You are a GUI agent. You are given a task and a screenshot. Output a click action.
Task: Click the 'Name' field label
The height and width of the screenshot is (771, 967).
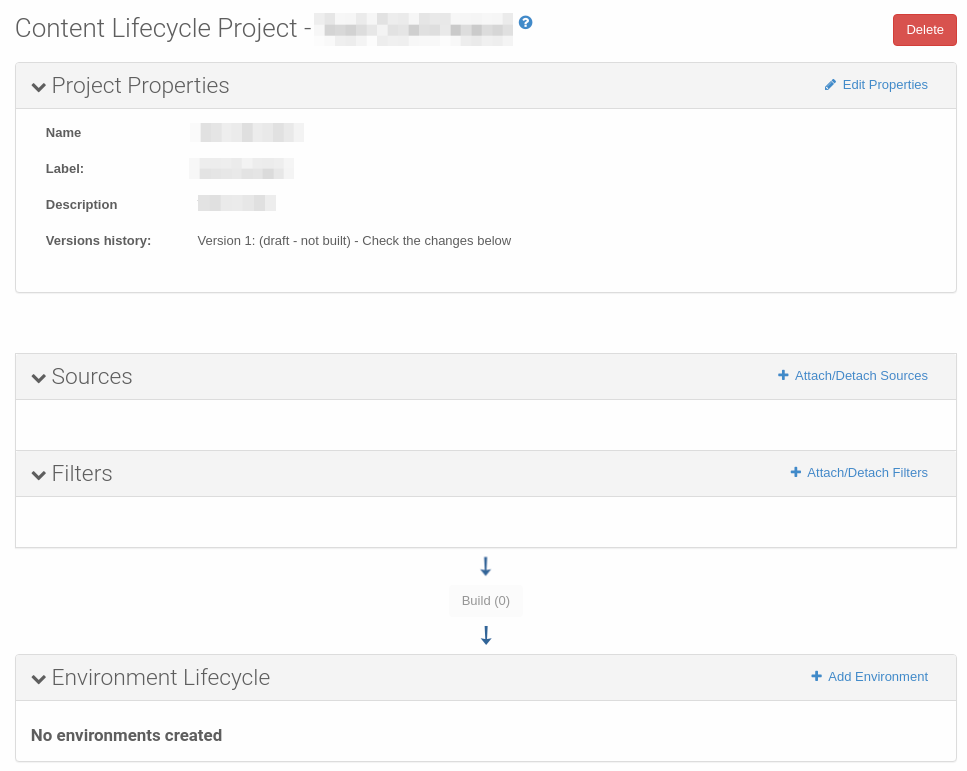pyautogui.click(x=63, y=133)
